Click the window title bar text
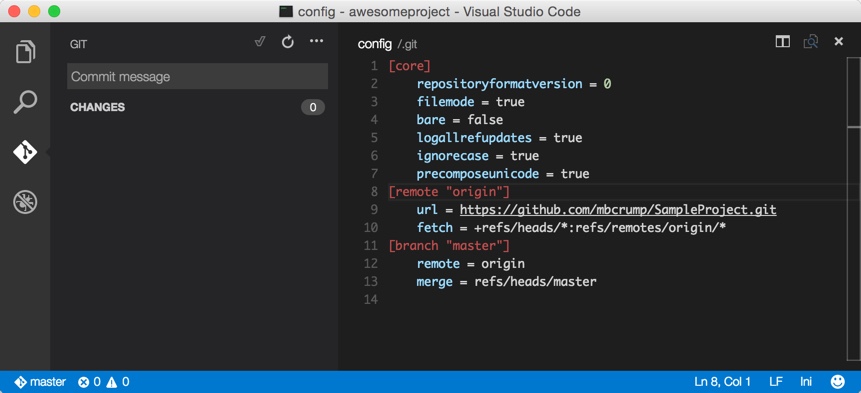The image size is (861, 393). coord(439,11)
